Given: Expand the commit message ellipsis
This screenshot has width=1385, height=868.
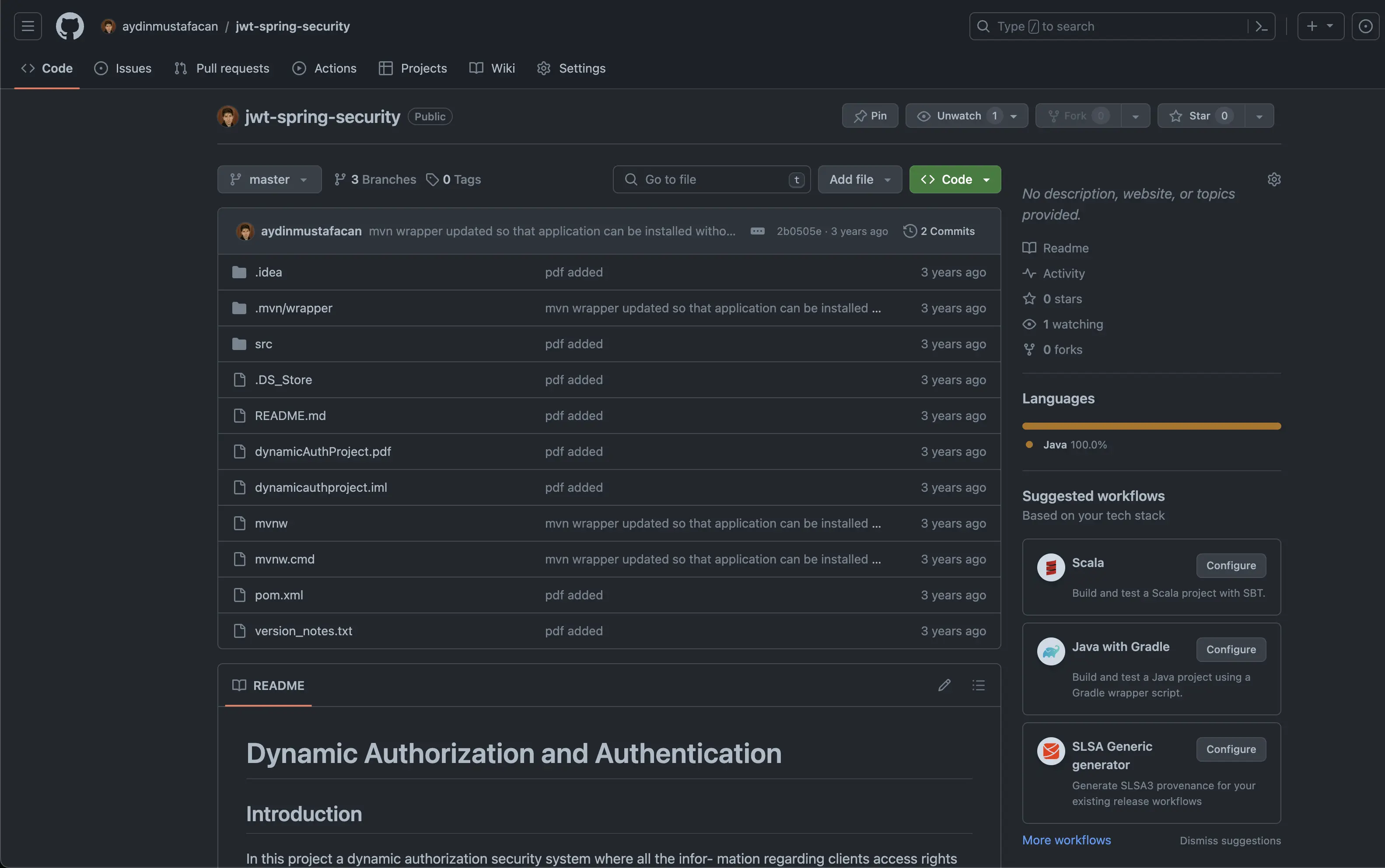Looking at the screenshot, I should click(757, 231).
